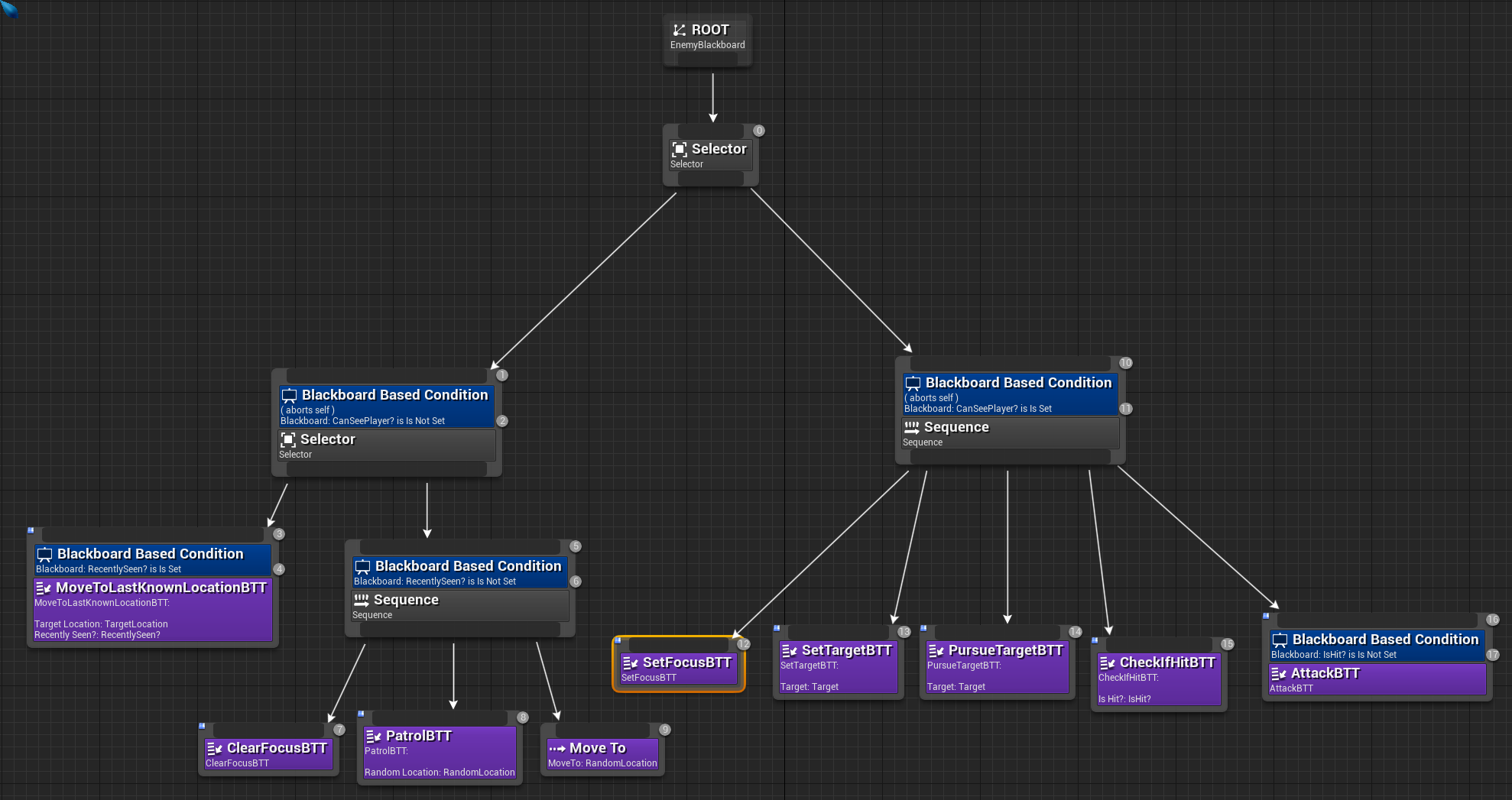Select Sequence under RecentlySeen? Is Not Set
Screen dimensions: 1512x800
pos(460,606)
